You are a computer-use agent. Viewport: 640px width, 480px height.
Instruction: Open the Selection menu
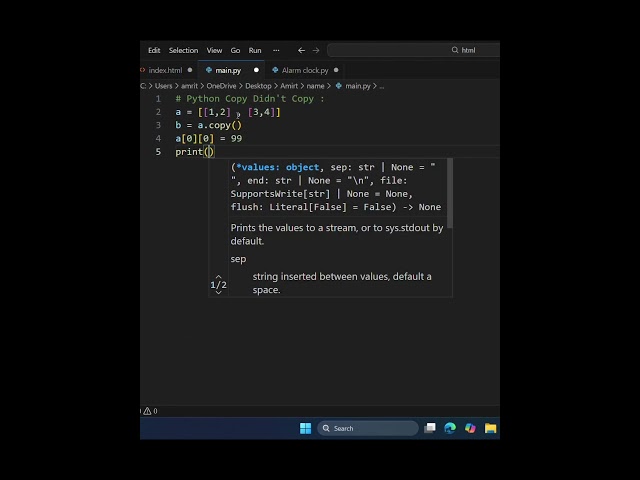tap(183, 50)
